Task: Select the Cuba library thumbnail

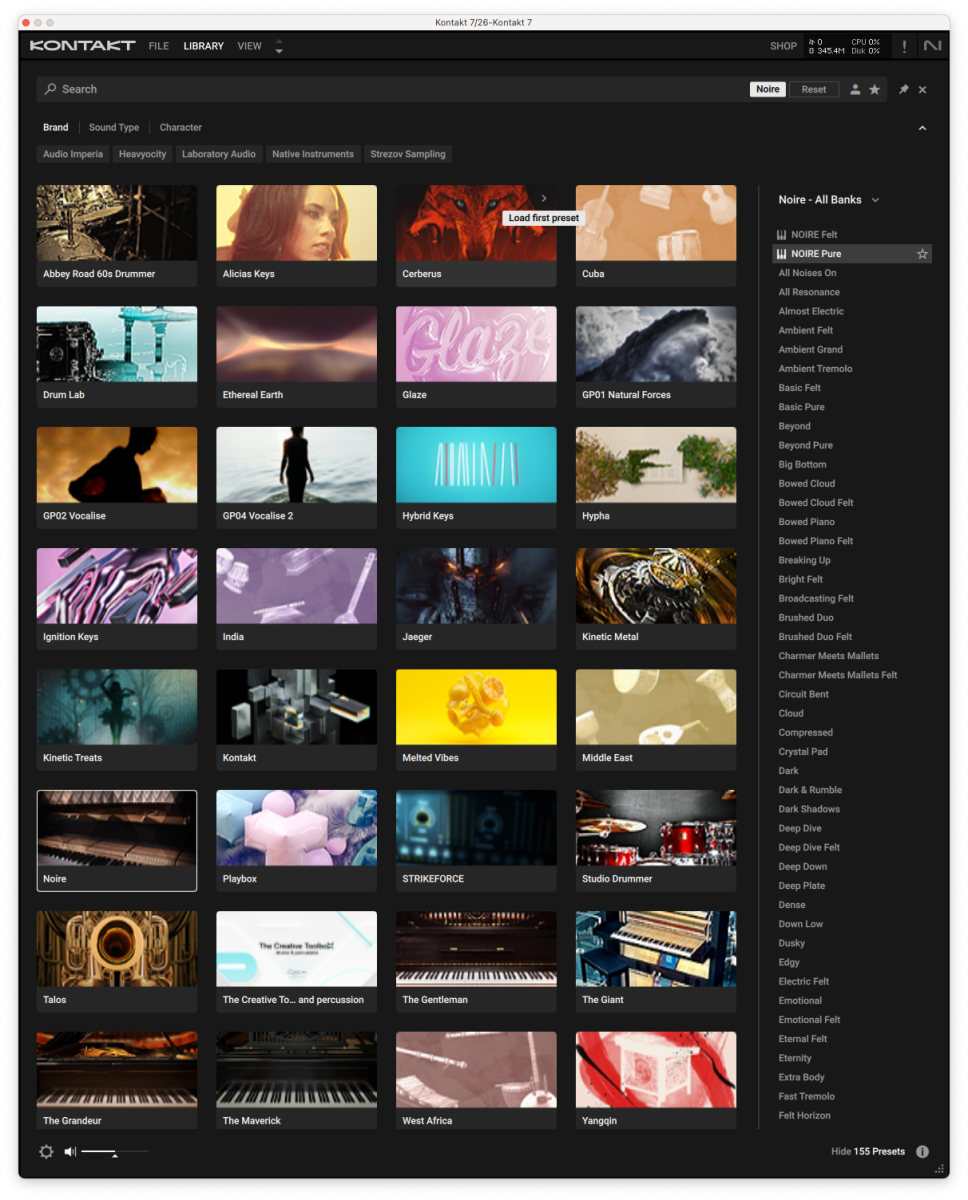Action: click(656, 223)
